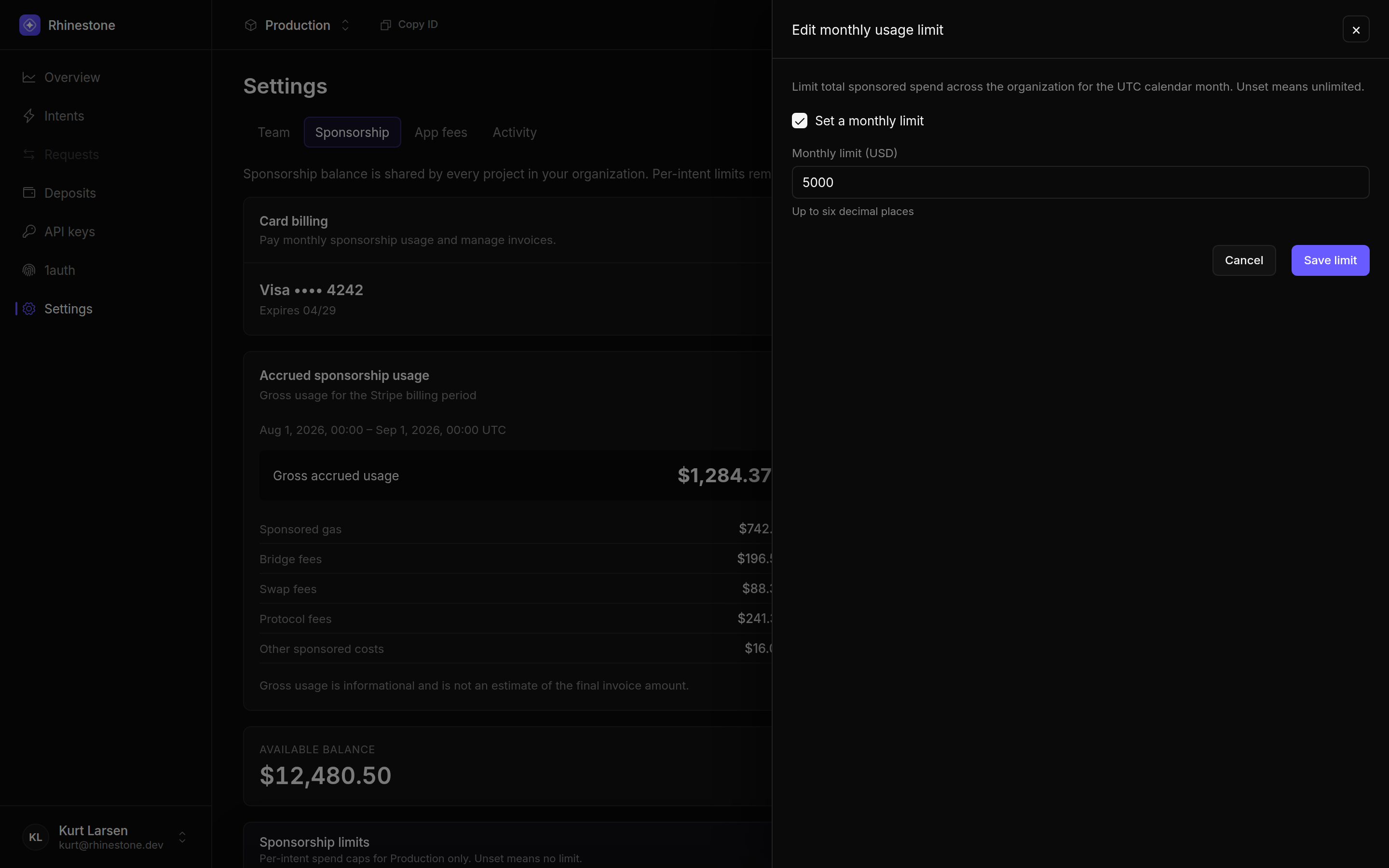Click the Bridge fees row label
This screenshot has height=868, width=1389.
290,559
